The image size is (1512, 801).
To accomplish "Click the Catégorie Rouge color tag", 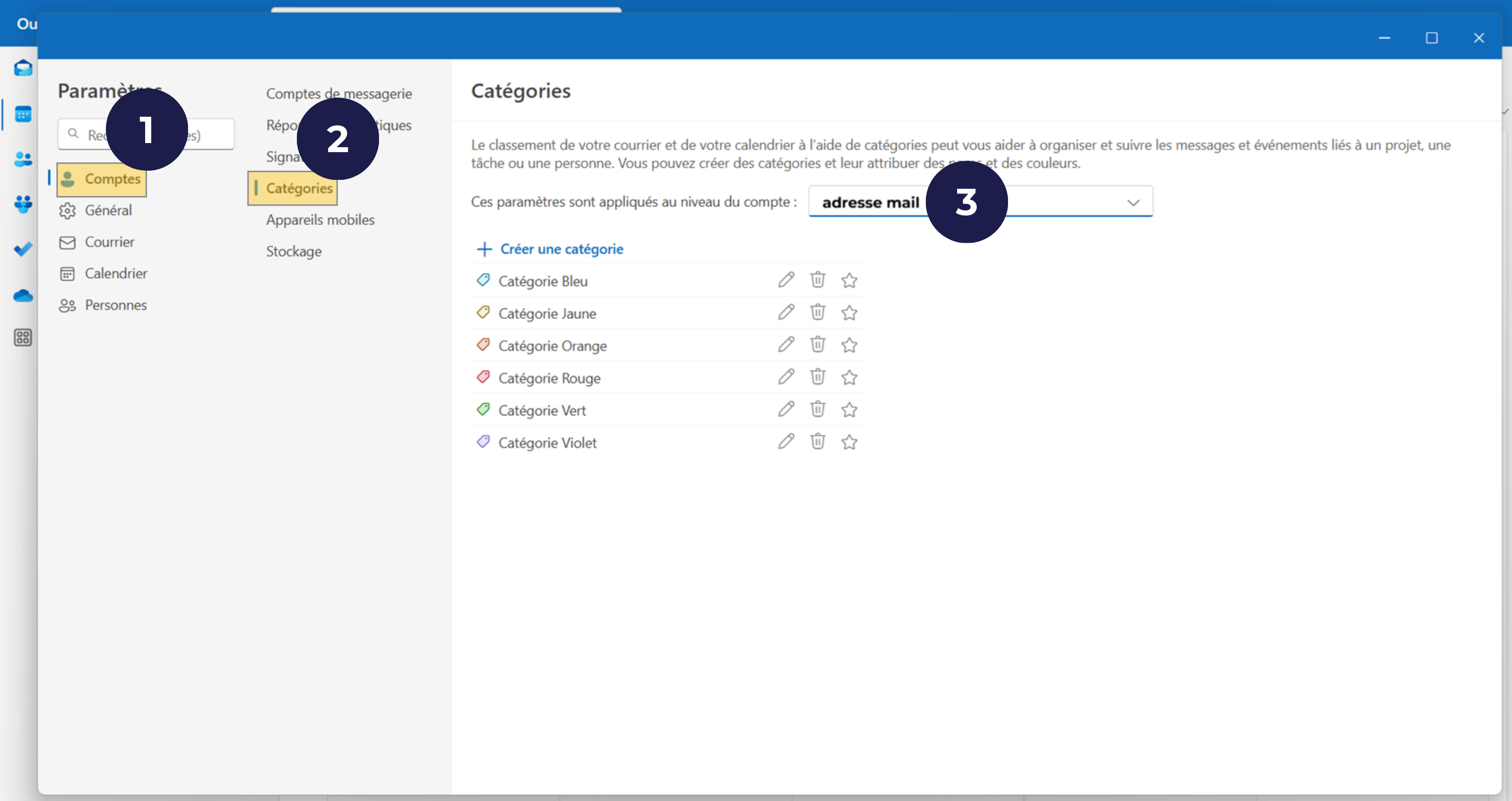I will tap(483, 377).
